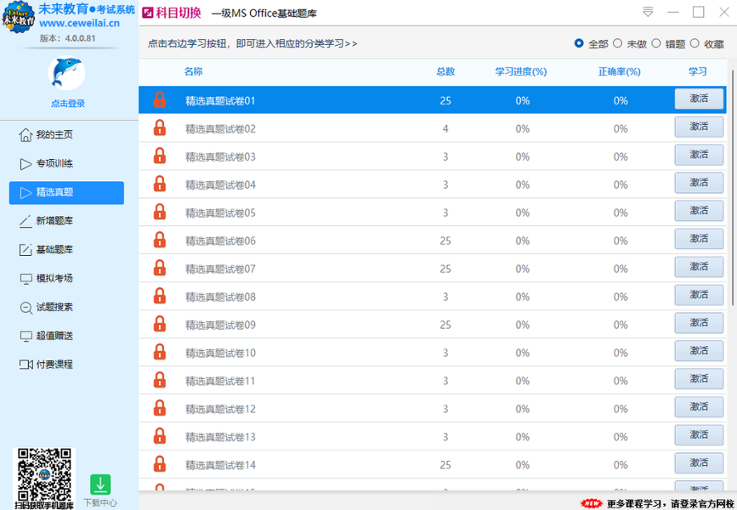Open 模拟考场 mock exam in sidebar

[x=54, y=278]
